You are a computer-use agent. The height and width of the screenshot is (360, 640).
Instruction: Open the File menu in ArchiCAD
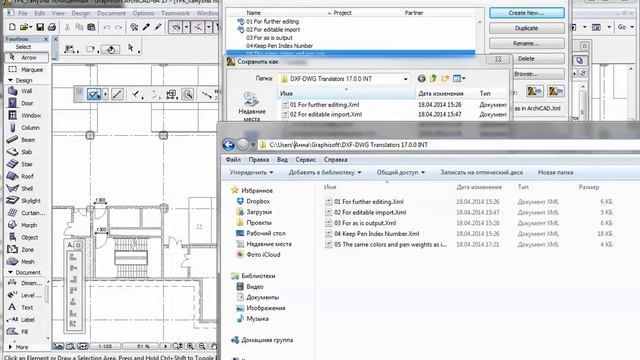(x=23, y=13)
